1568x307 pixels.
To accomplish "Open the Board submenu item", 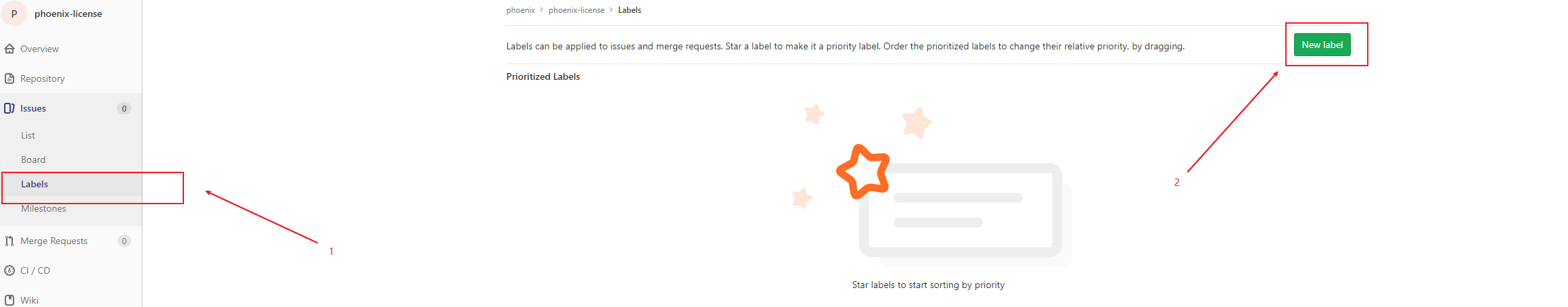I will pos(33,160).
